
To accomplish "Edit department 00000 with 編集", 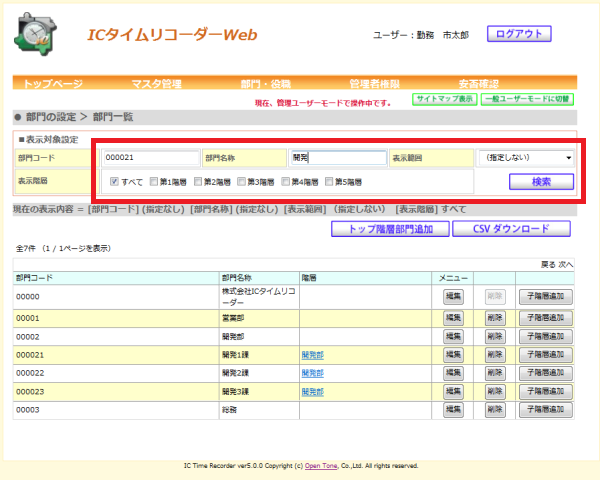I will [x=453, y=297].
